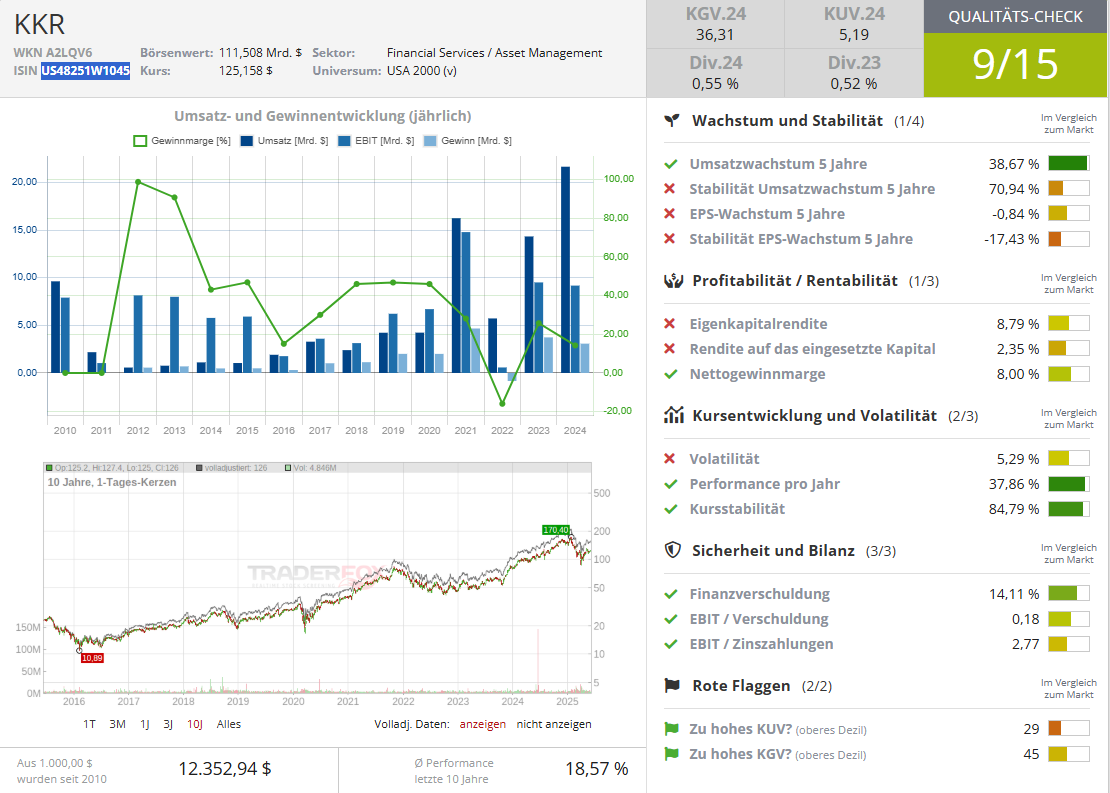Click the EBIT / Zinszahlungen label

coord(761,644)
